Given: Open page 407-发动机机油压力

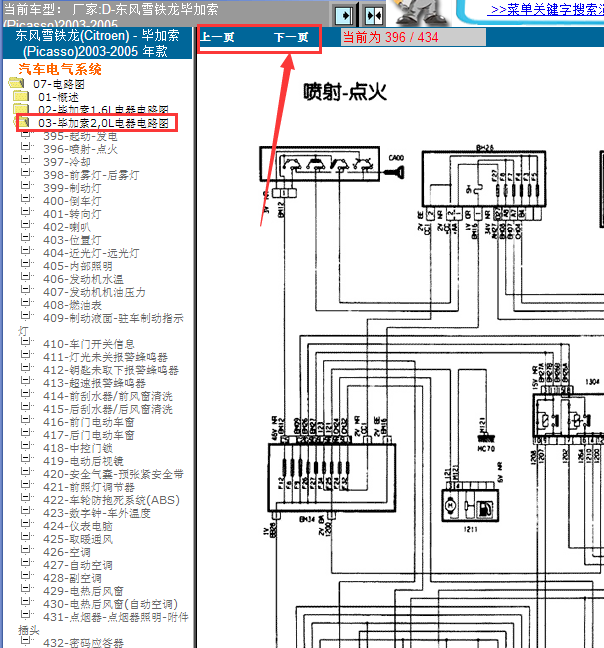Looking at the screenshot, I should pos(94,292).
